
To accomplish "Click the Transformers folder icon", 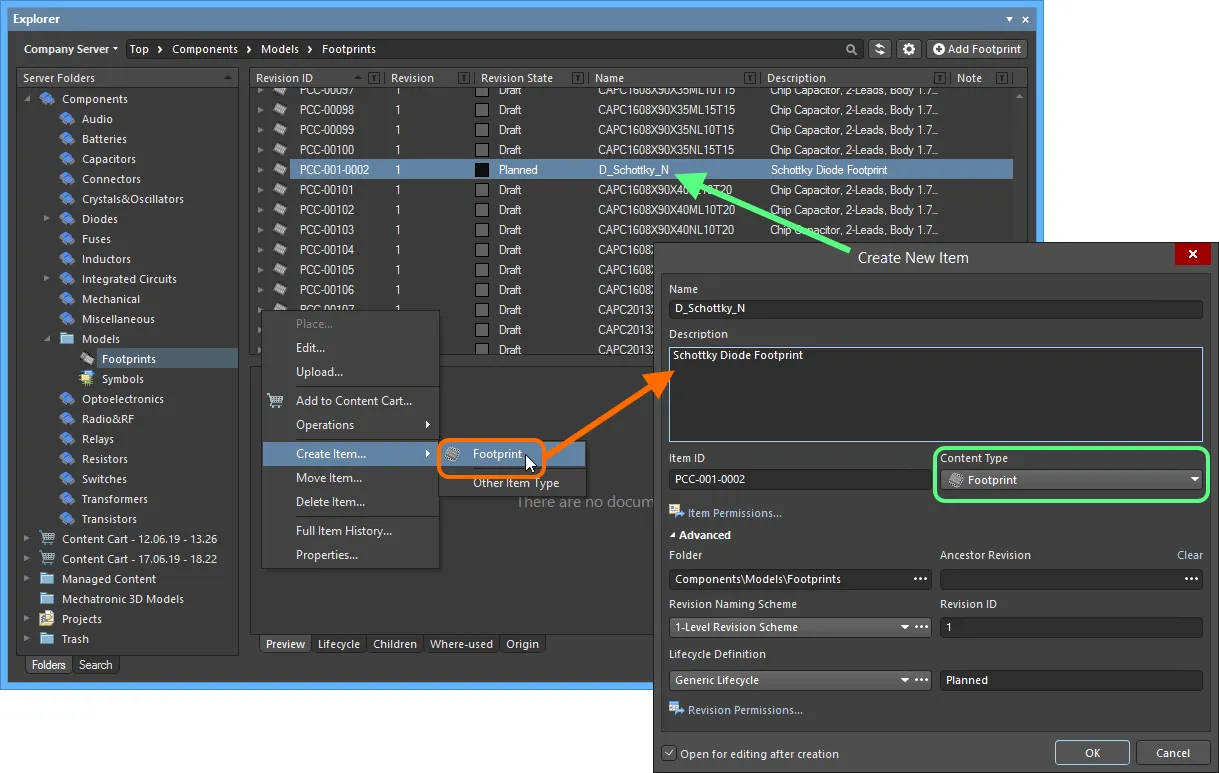I will tap(68, 499).
